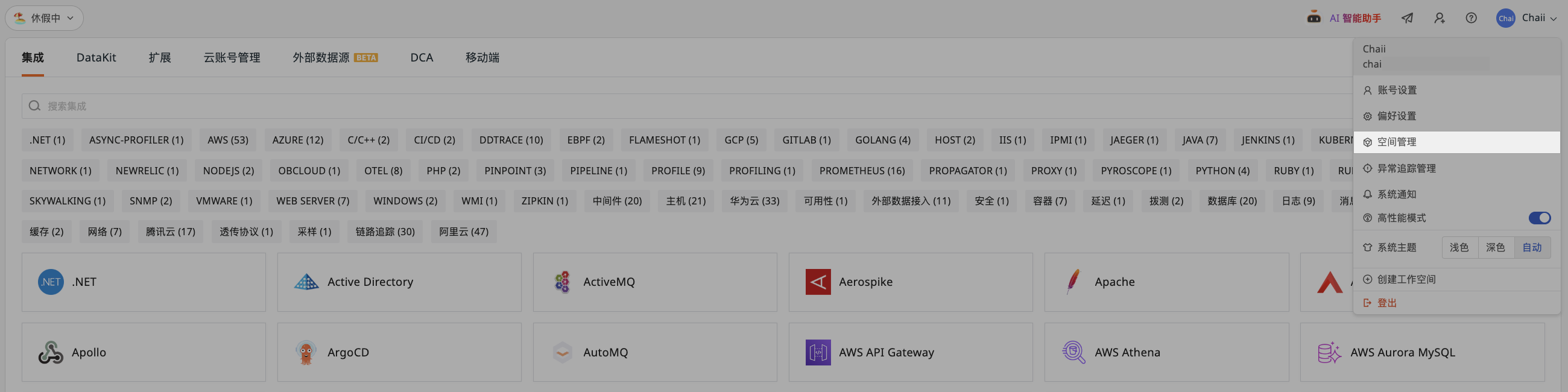Screen dimensions: 1568x392
Task: Click 创建工作空间 menu entry
Action: pos(1456,279)
